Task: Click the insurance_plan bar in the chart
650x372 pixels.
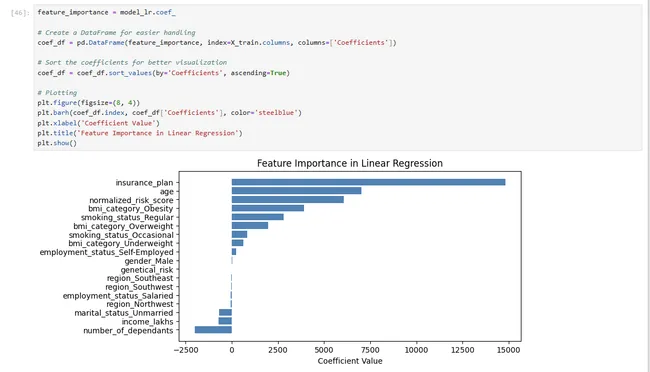Action: [368, 182]
